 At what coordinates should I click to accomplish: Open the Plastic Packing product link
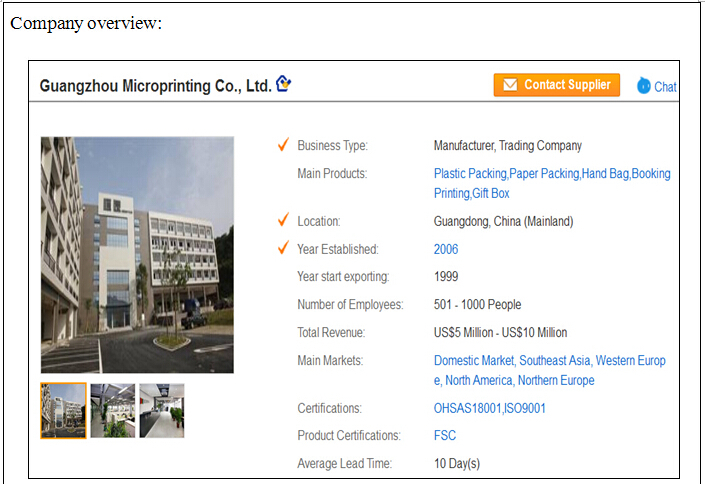click(x=469, y=173)
